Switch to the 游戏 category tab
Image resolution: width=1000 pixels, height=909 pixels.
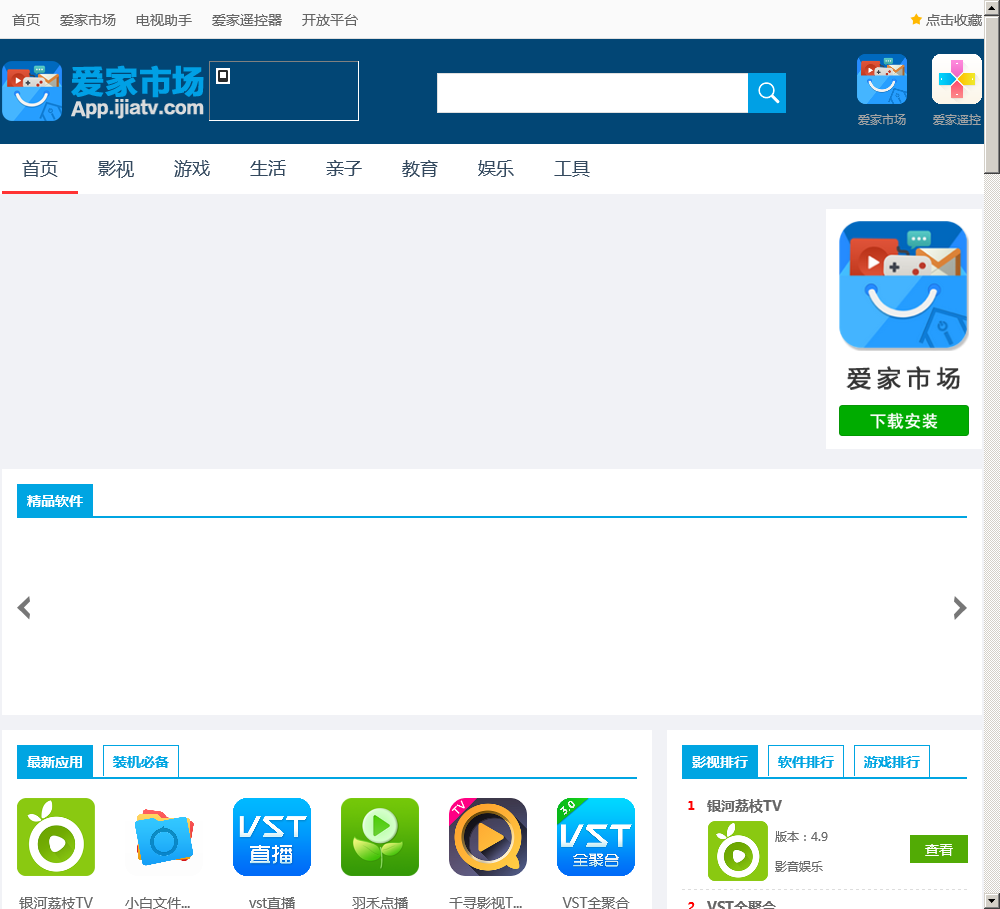pos(191,169)
